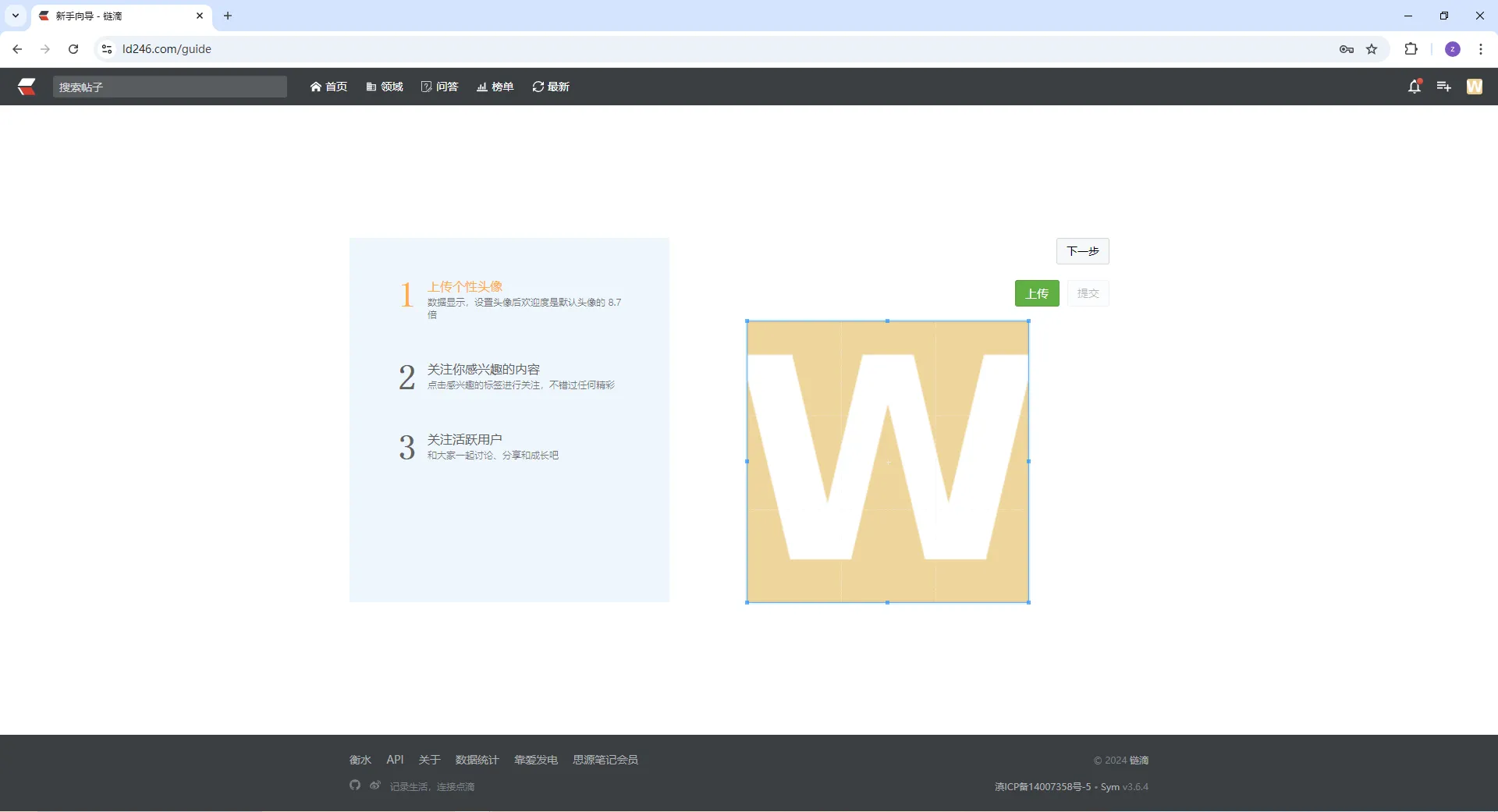Viewport: 1498px width, 812px height.
Task: Click the GitHub icon in the footer
Action: [355, 785]
